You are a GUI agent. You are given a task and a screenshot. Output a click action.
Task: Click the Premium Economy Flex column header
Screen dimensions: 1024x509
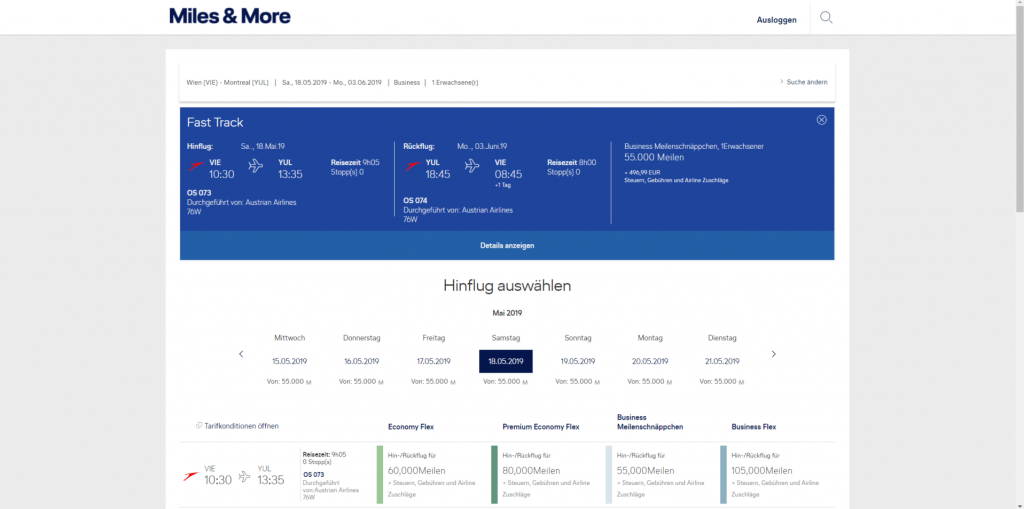tap(541, 427)
